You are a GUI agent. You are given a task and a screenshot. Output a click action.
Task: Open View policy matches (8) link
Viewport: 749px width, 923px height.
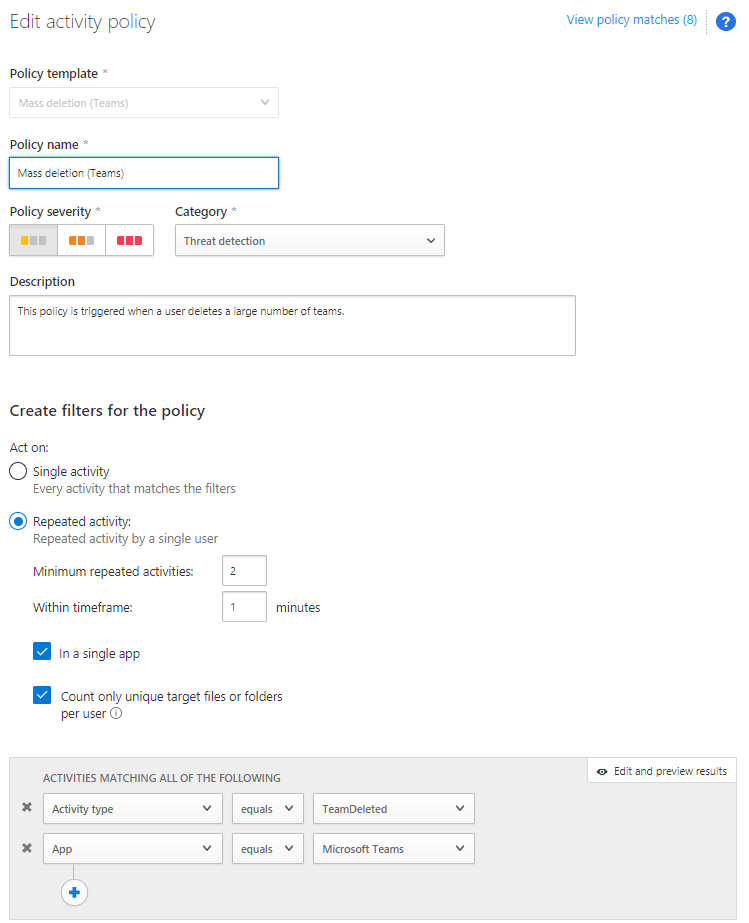(x=631, y=20)
